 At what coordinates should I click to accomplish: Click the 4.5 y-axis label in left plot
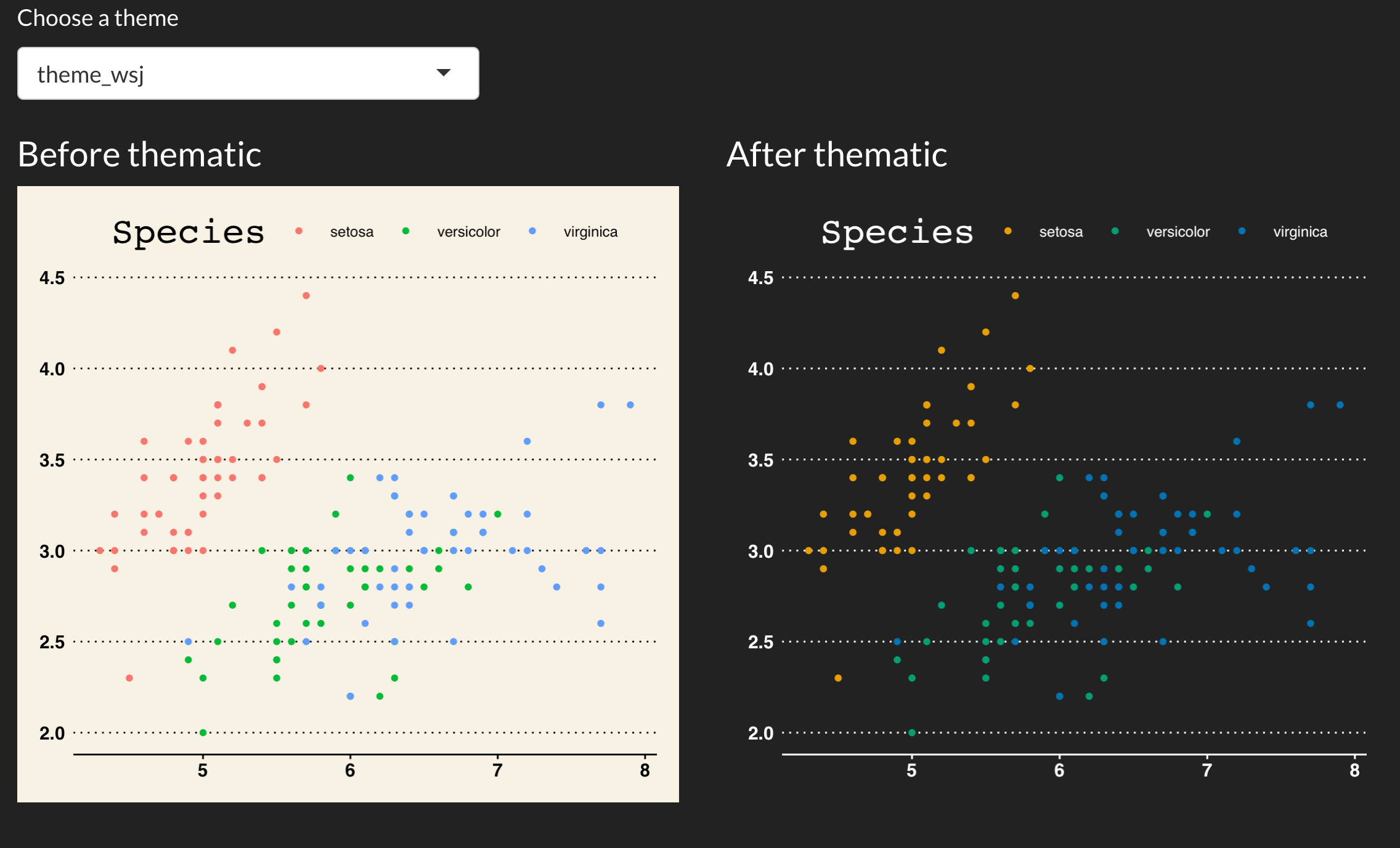(x=52, y=278)
